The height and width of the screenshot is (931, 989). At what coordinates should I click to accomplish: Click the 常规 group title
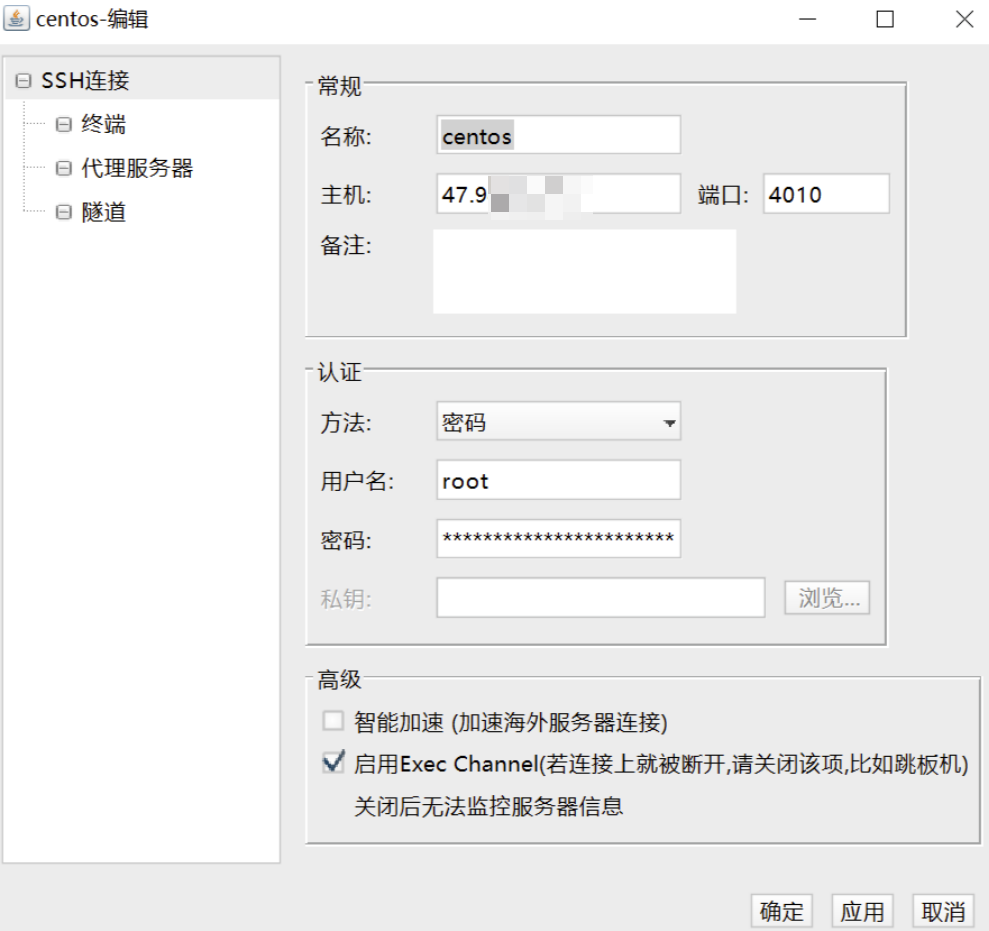tap(339, 86)
